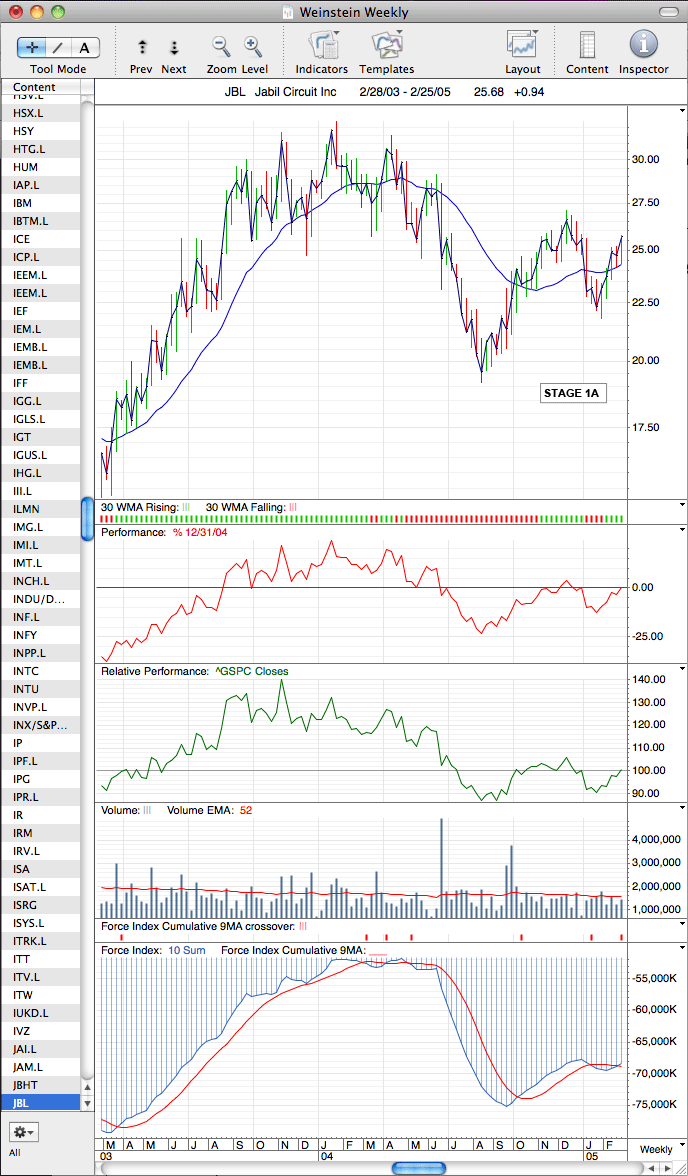The image size is (688, 1176).
Task: Click the Content column header
Action: [40, 87]
